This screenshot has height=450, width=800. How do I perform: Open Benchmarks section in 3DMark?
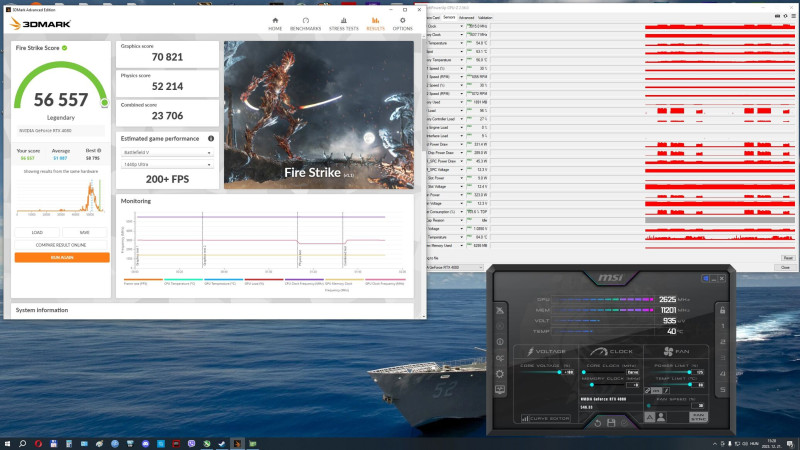click(307, 23)
